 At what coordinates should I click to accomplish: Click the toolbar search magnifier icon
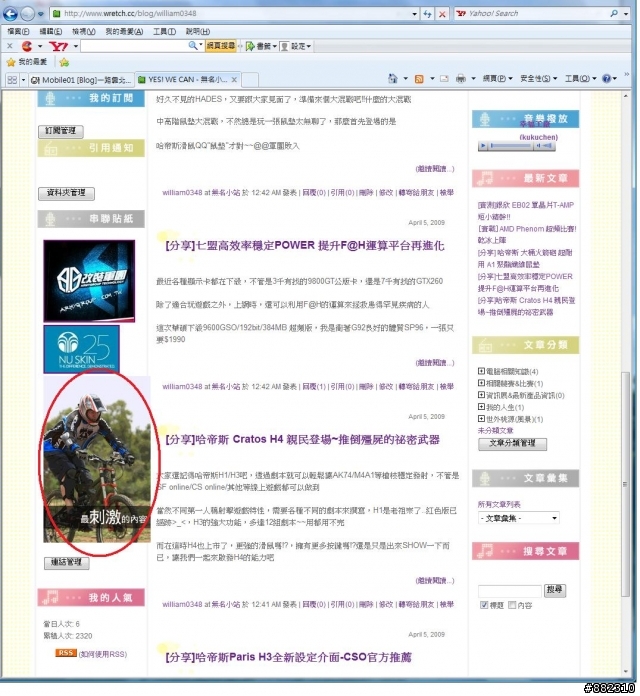pyautogui.click(x=193, y=46)
